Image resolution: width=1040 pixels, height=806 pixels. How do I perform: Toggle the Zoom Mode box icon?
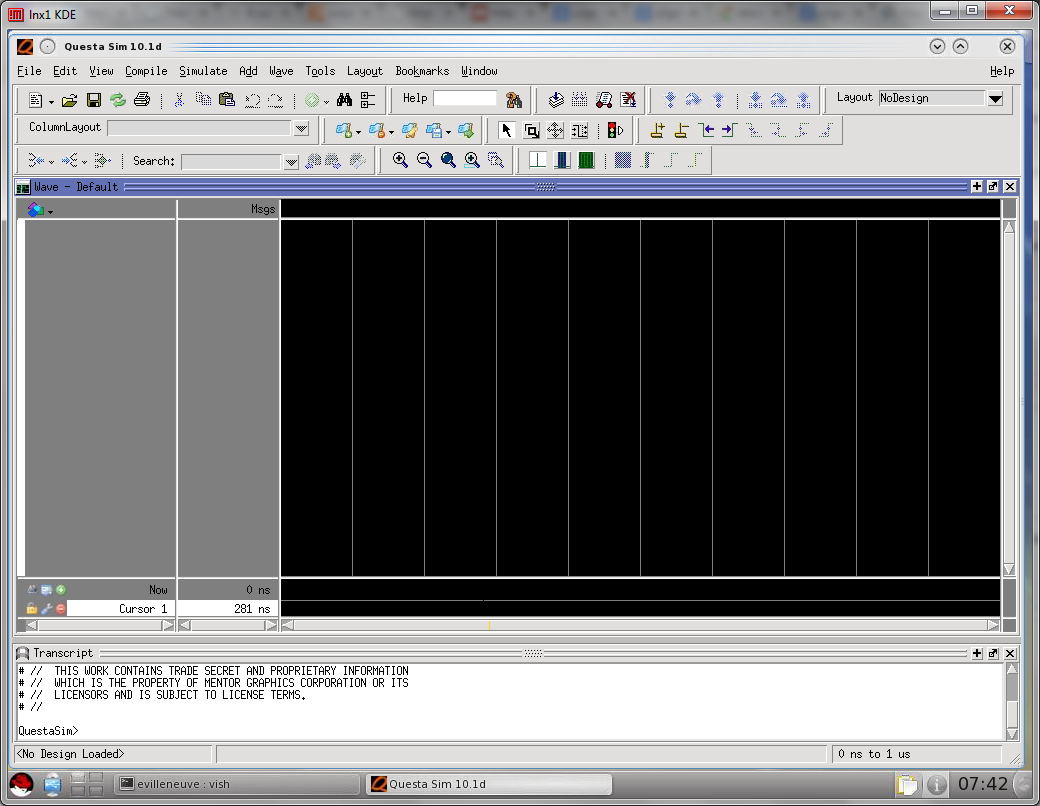(x=531, y=131)
